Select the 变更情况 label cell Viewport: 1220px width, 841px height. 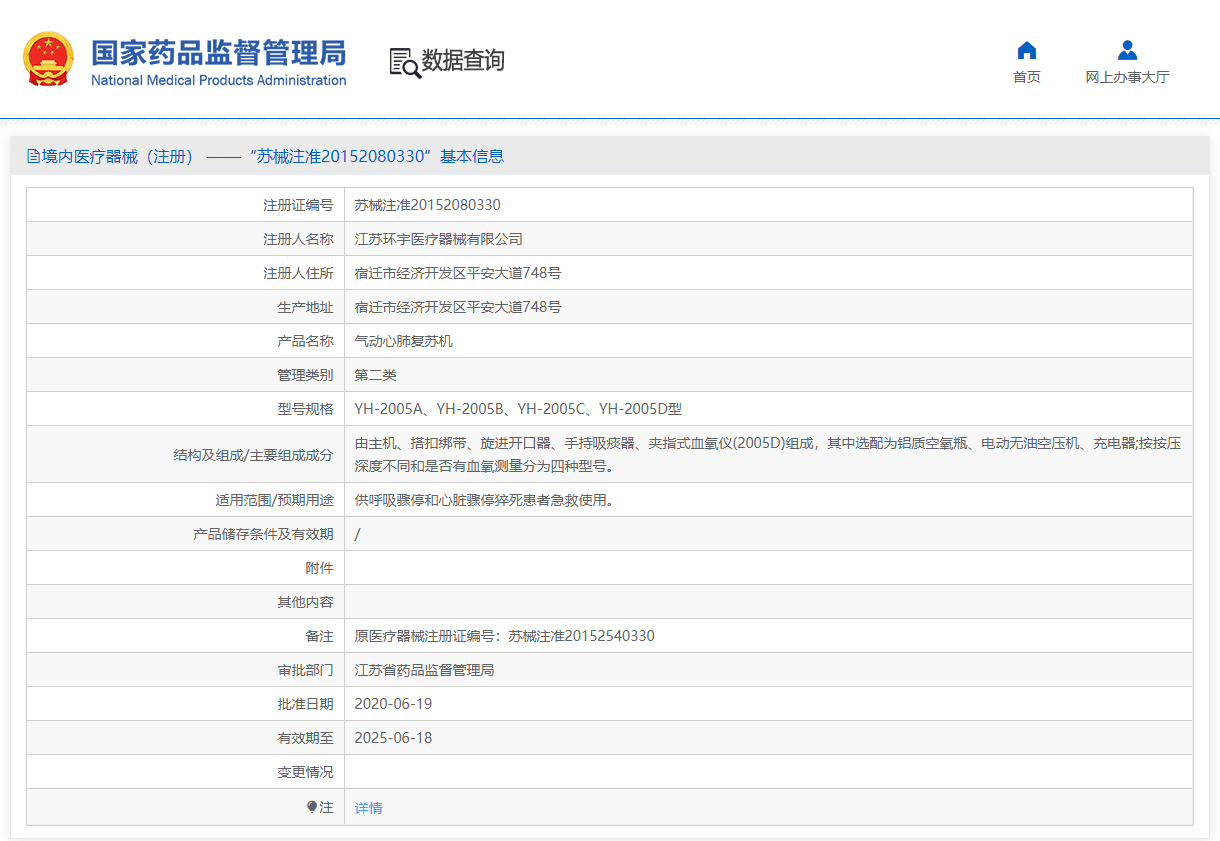click(185, 772)
